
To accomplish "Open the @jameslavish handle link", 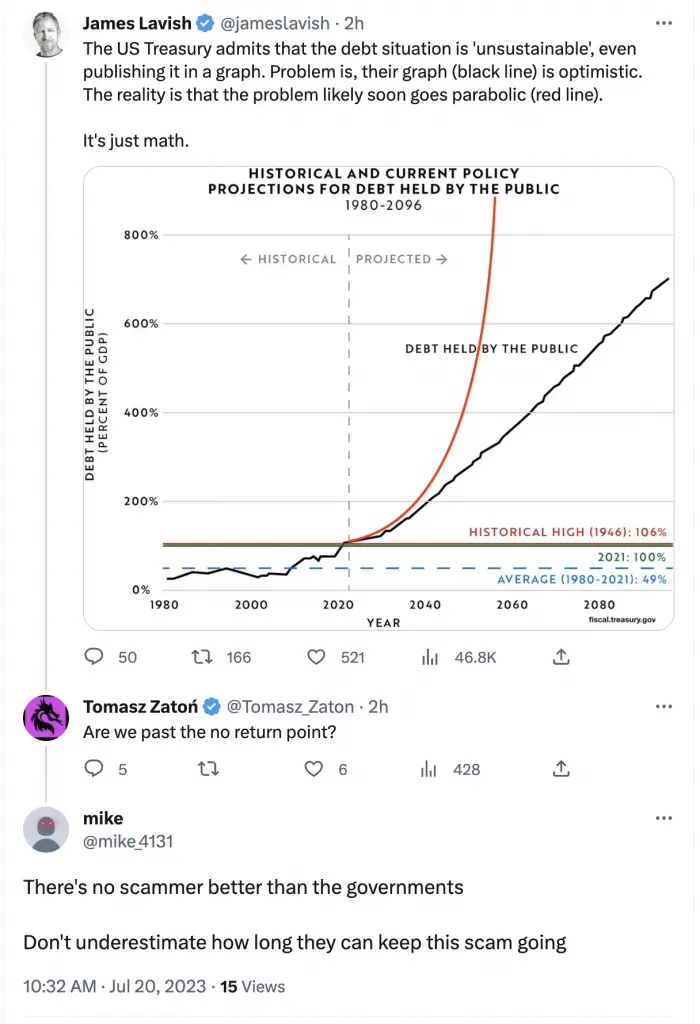I will point(275,23).
